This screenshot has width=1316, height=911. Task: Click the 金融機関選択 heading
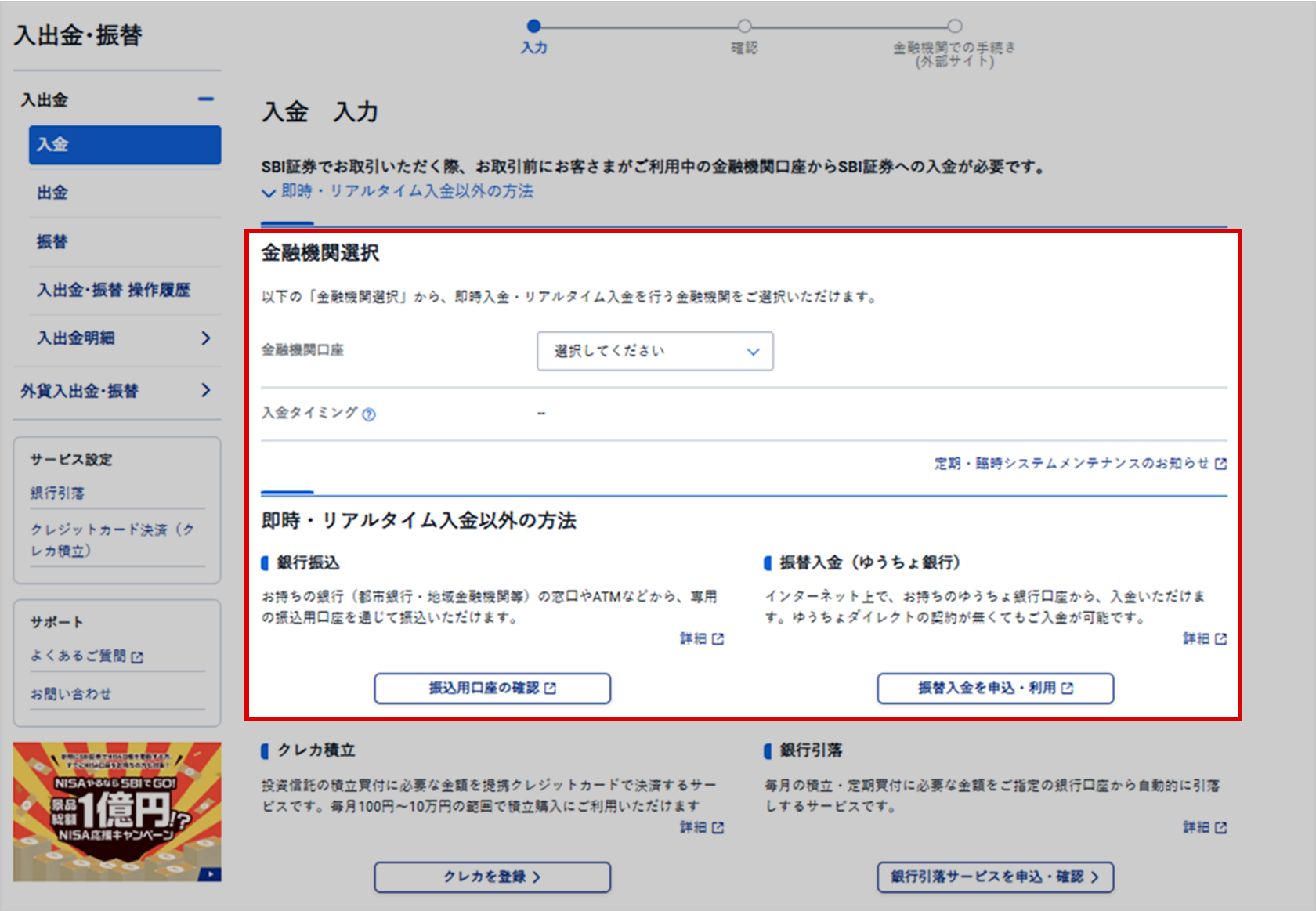[x=320, y=253]
